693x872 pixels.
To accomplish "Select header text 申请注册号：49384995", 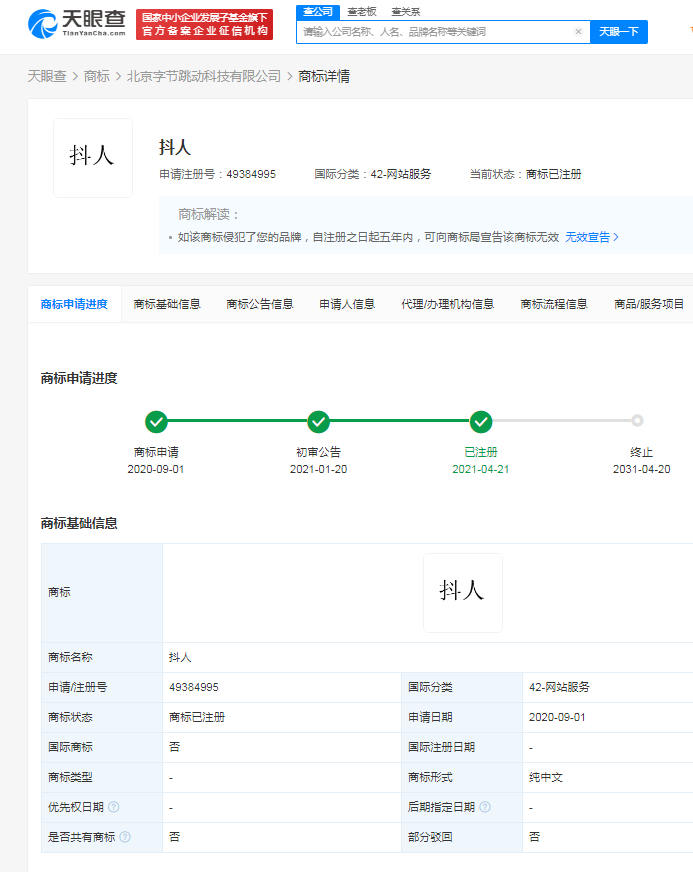I will (217, 174).
